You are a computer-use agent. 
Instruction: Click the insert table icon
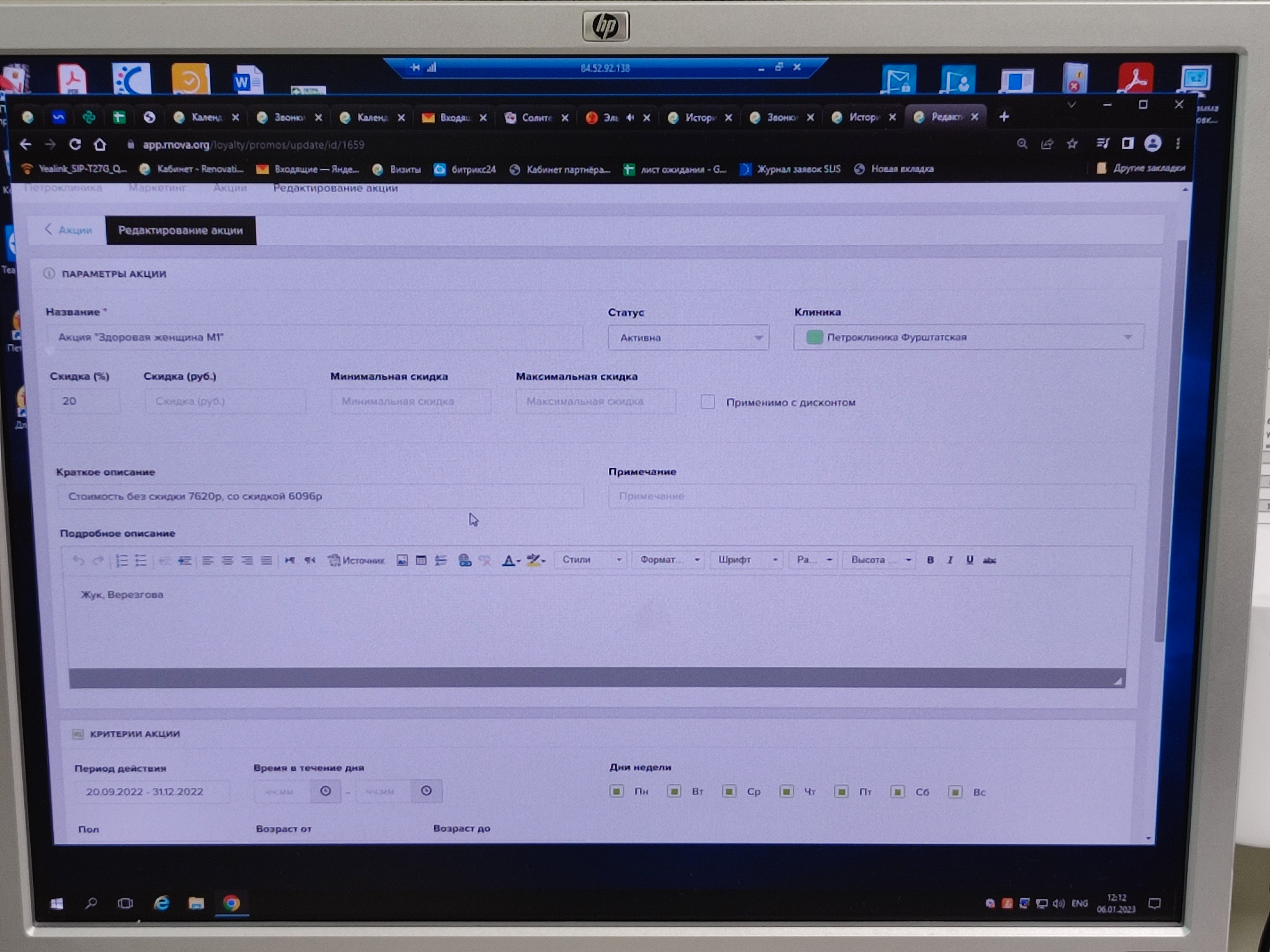[421, 561]
